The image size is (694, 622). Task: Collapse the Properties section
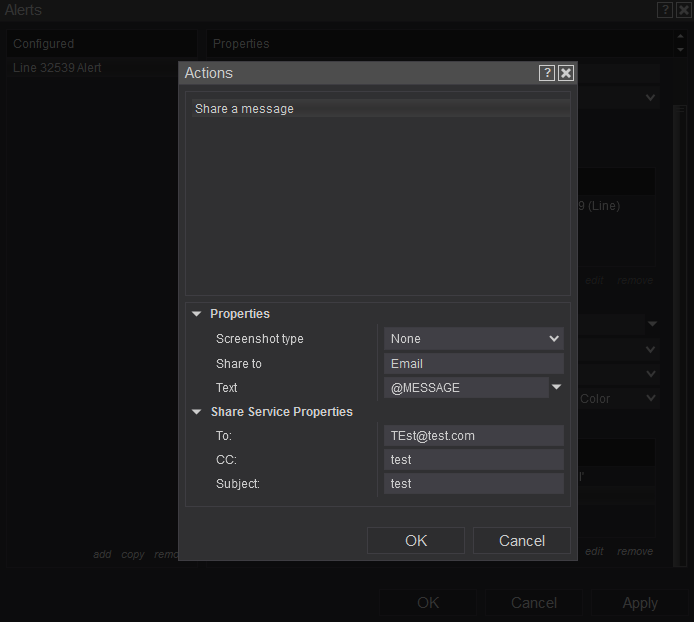(197, 314)
